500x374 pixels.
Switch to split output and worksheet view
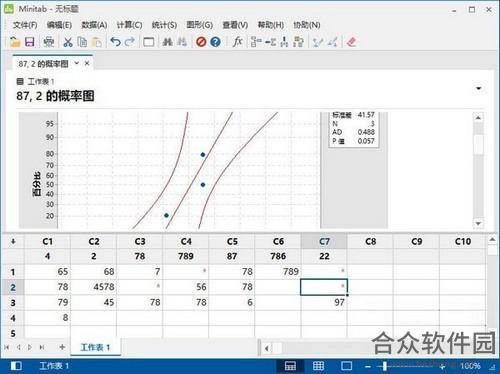[x=290, y=366]
